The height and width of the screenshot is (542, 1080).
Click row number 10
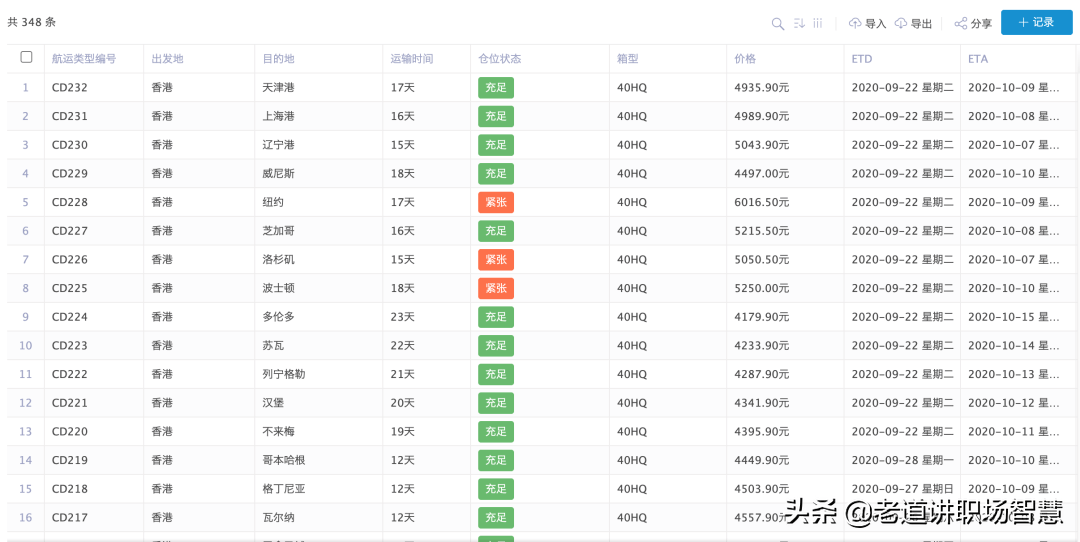coord(25,346)
